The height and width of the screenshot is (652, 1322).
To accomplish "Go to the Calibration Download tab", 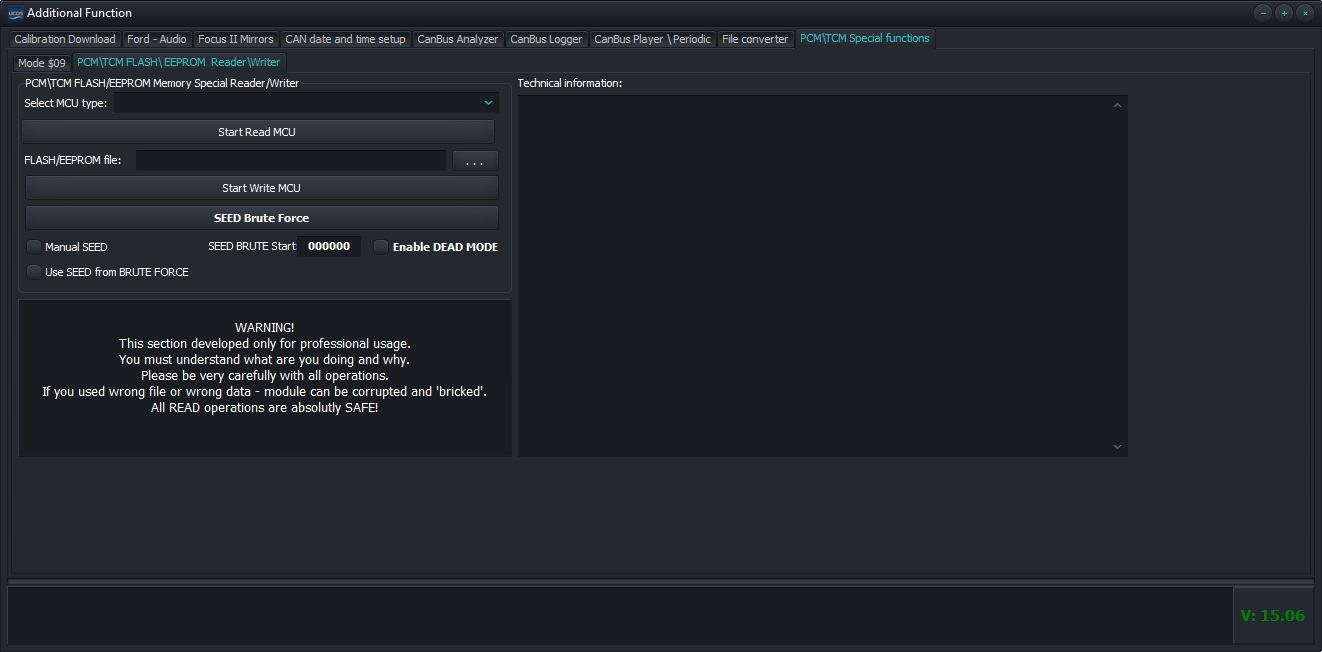I will point(65,39).
